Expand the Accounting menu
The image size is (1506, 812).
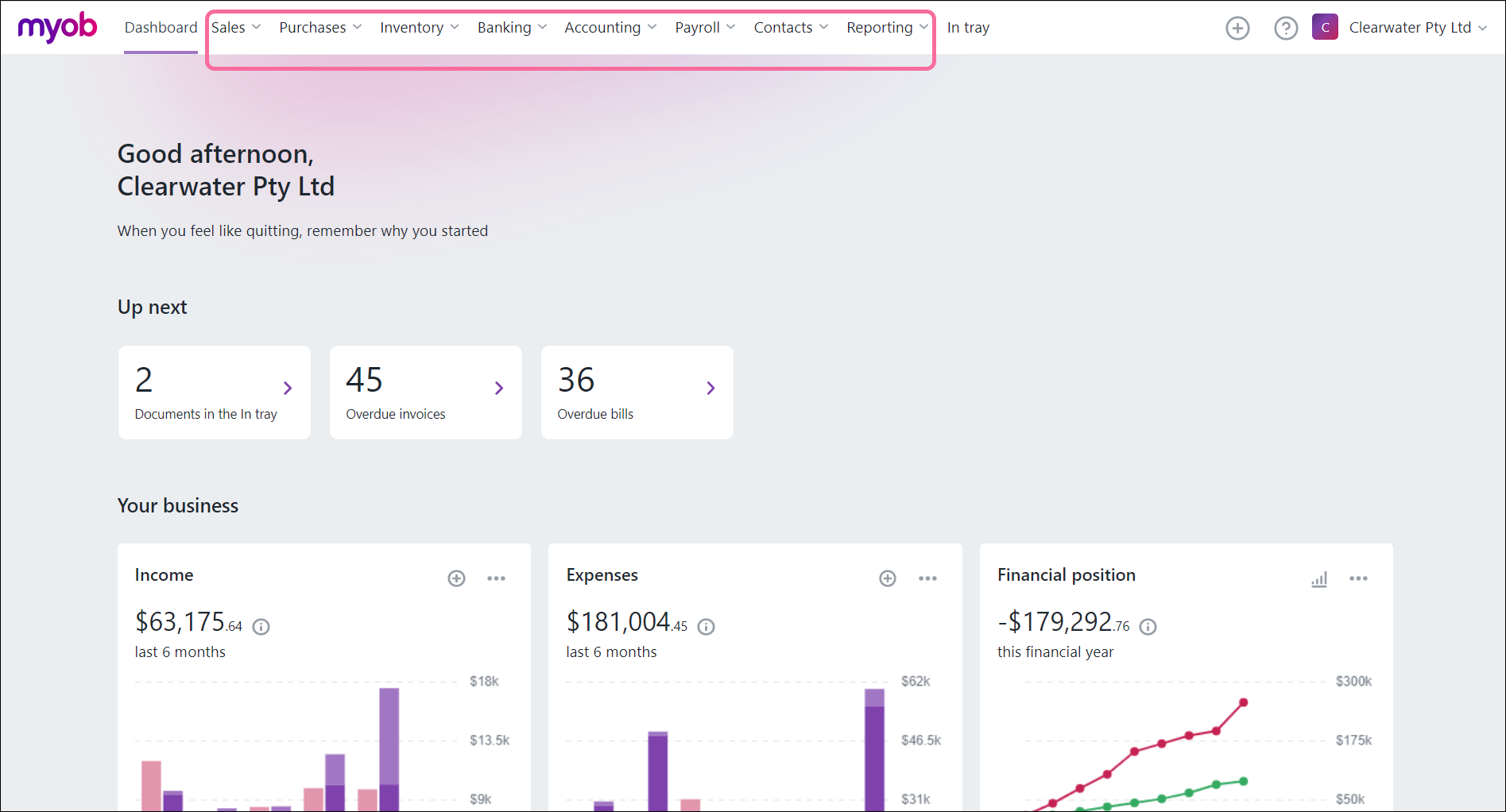click(x=610, y=28)
